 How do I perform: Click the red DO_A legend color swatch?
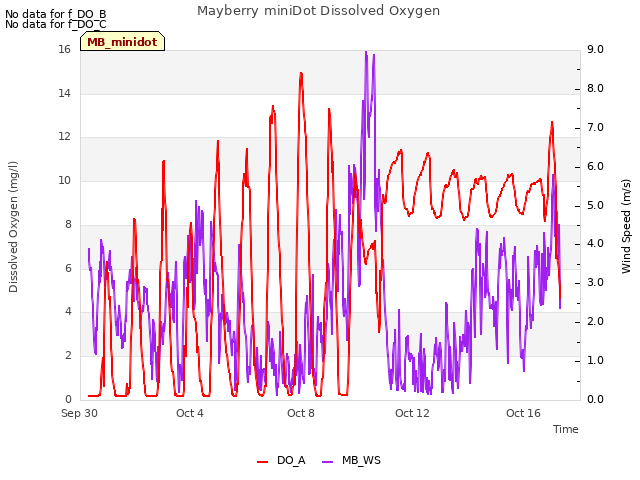coord(262,462)
